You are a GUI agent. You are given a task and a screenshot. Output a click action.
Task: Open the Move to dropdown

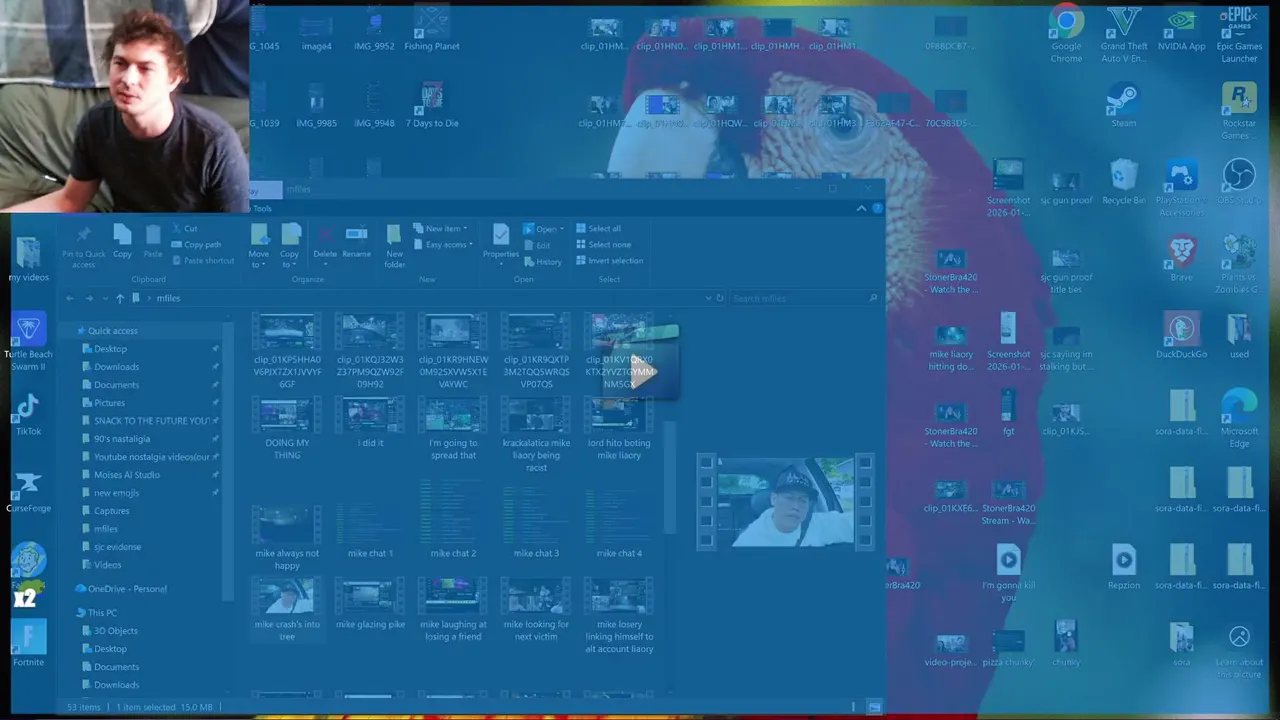click(x=259, y=246)
